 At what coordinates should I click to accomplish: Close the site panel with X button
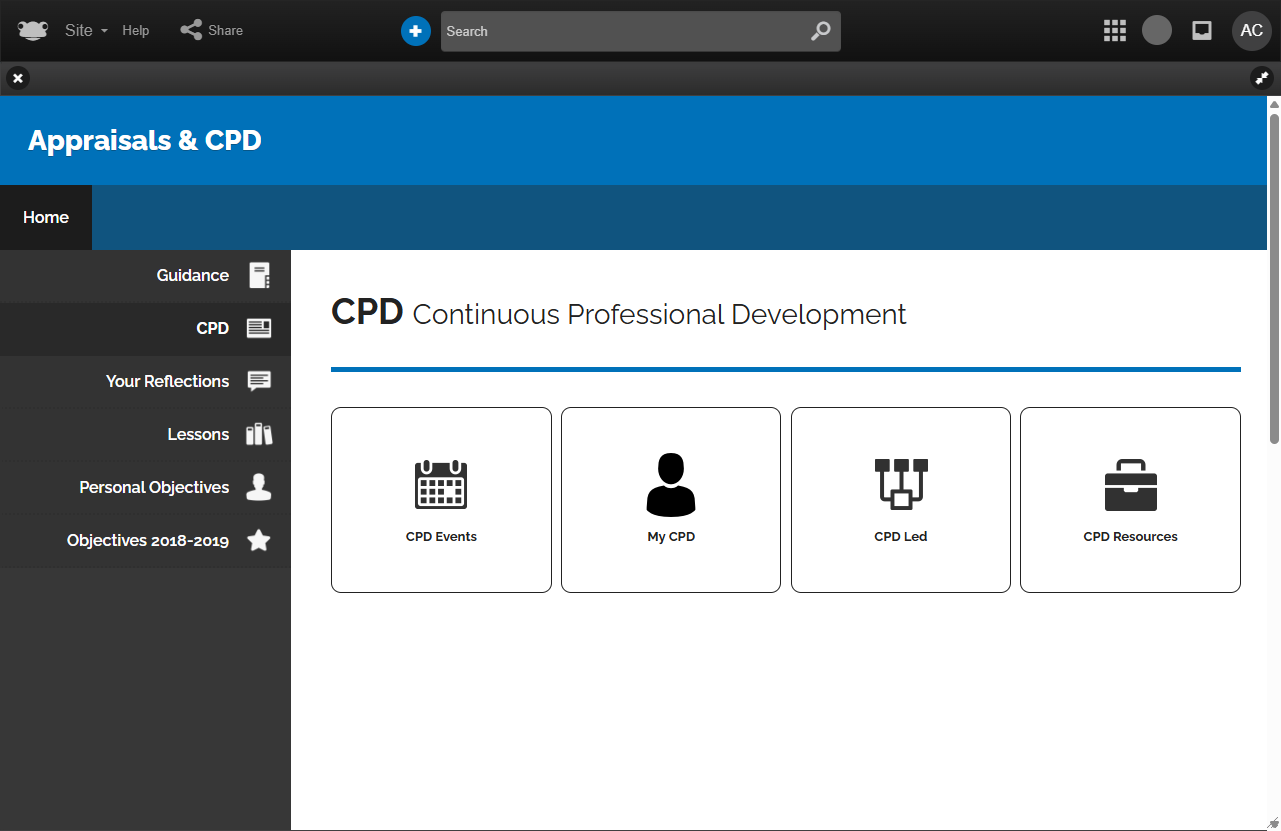(x=18, y=78)
